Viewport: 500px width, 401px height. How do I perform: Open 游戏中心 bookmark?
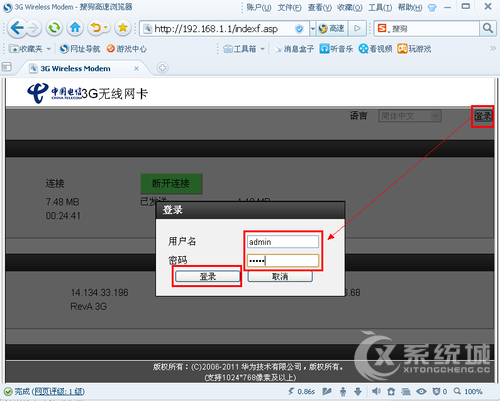pyautogui.click(x=127, y=49)
